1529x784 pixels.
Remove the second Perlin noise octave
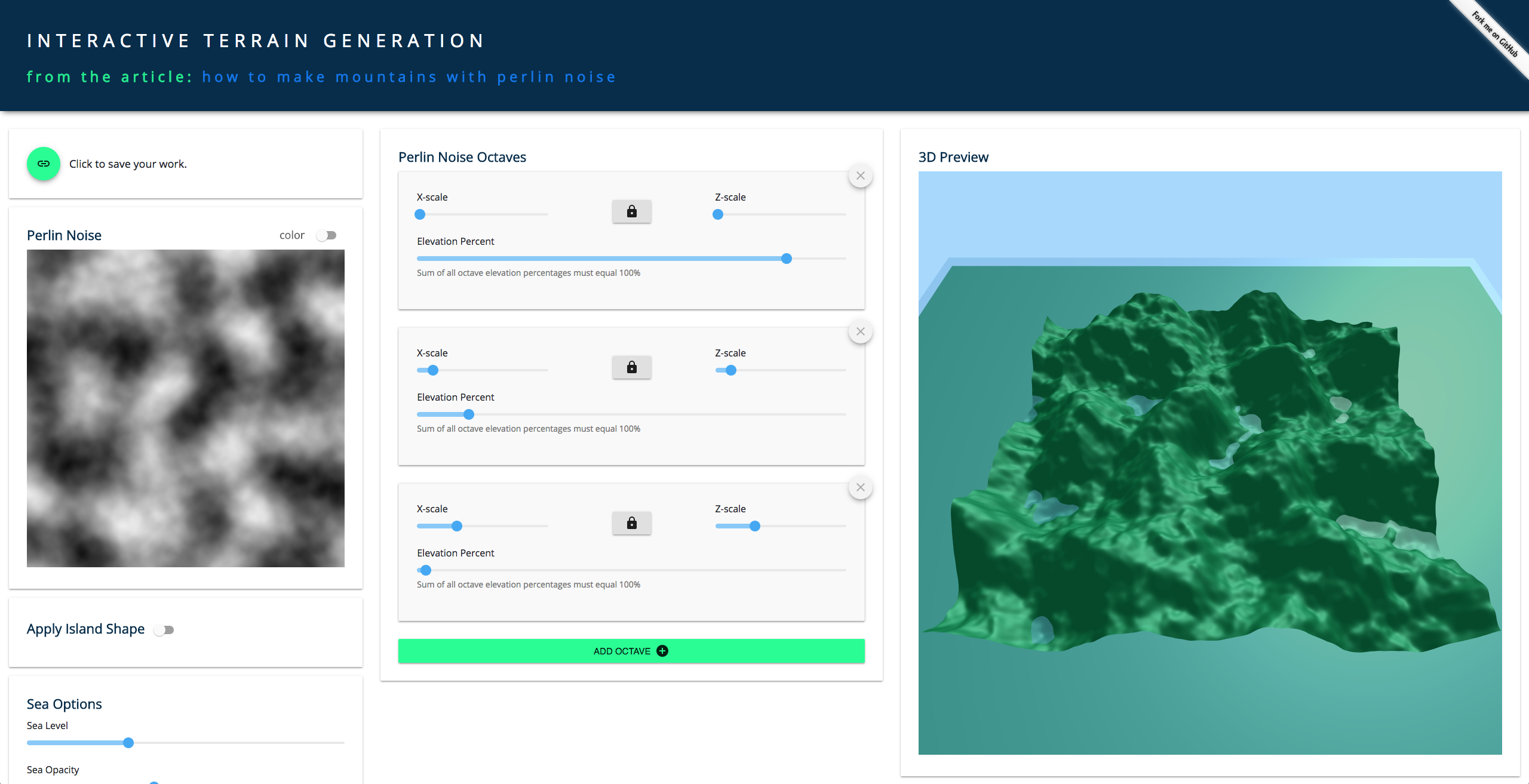click(x=860, y=331)
